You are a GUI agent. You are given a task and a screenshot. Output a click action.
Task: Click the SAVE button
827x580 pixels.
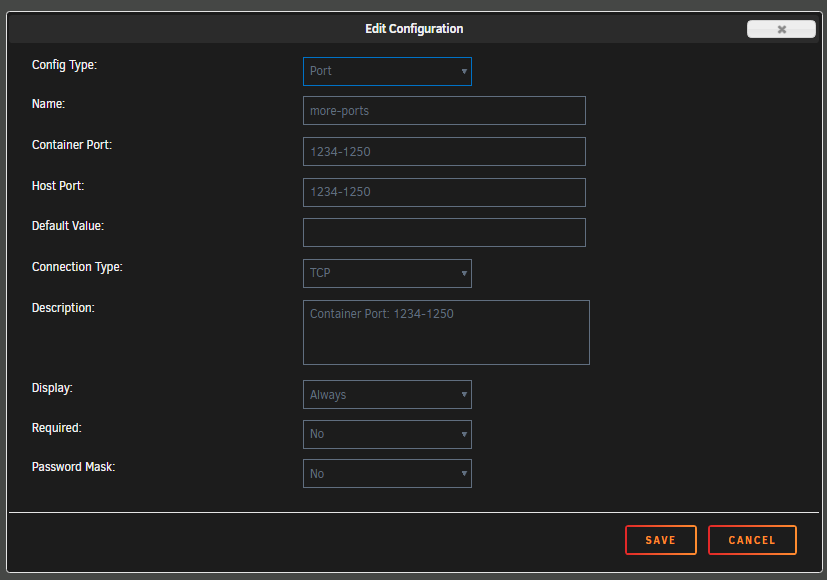661,540
